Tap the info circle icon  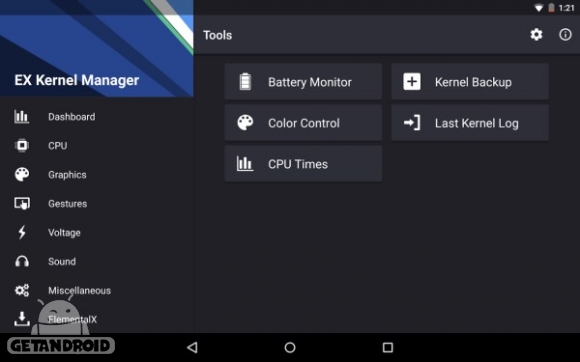tap(565, 35)
